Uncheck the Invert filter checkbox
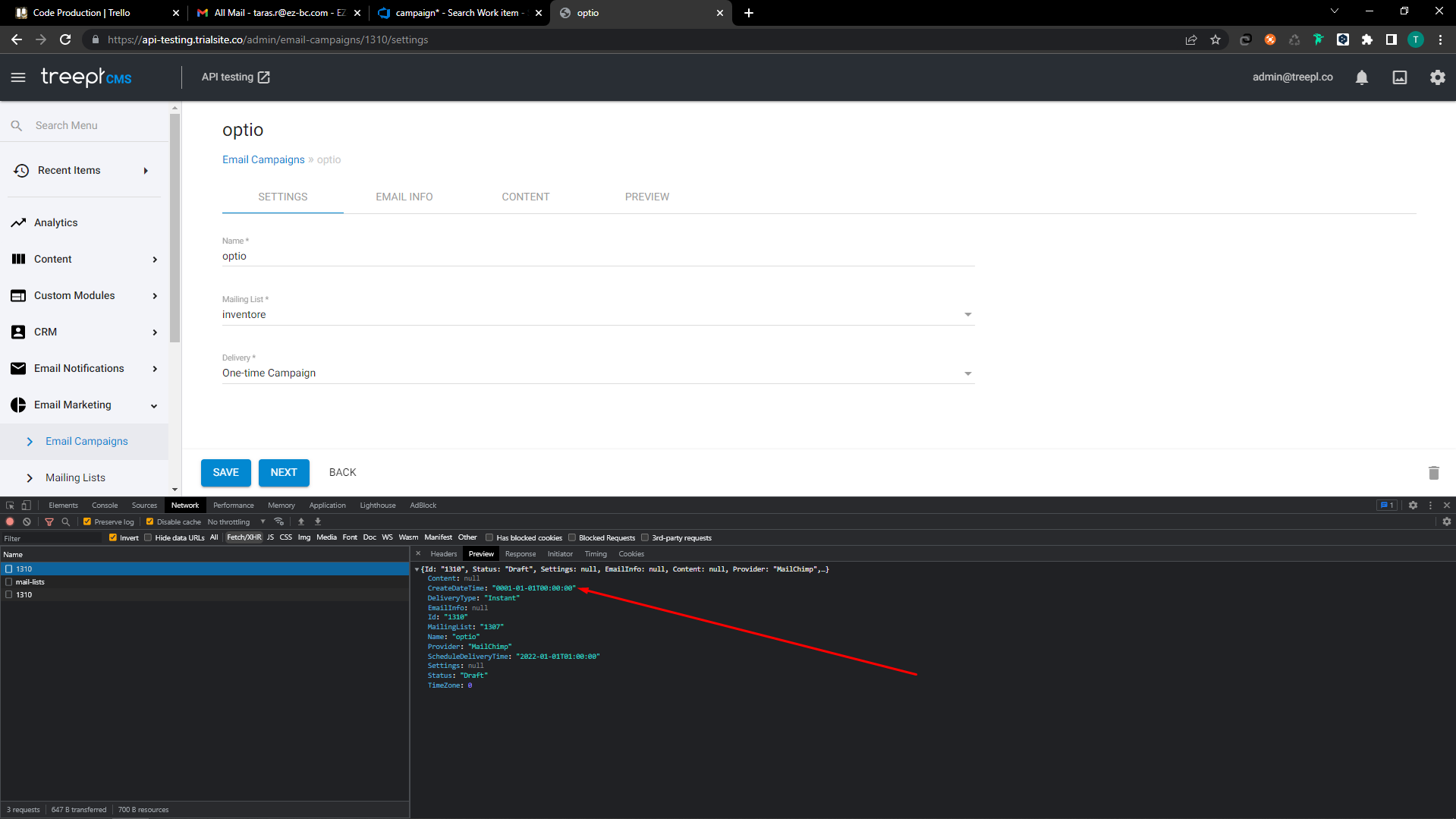 point(113,538)
